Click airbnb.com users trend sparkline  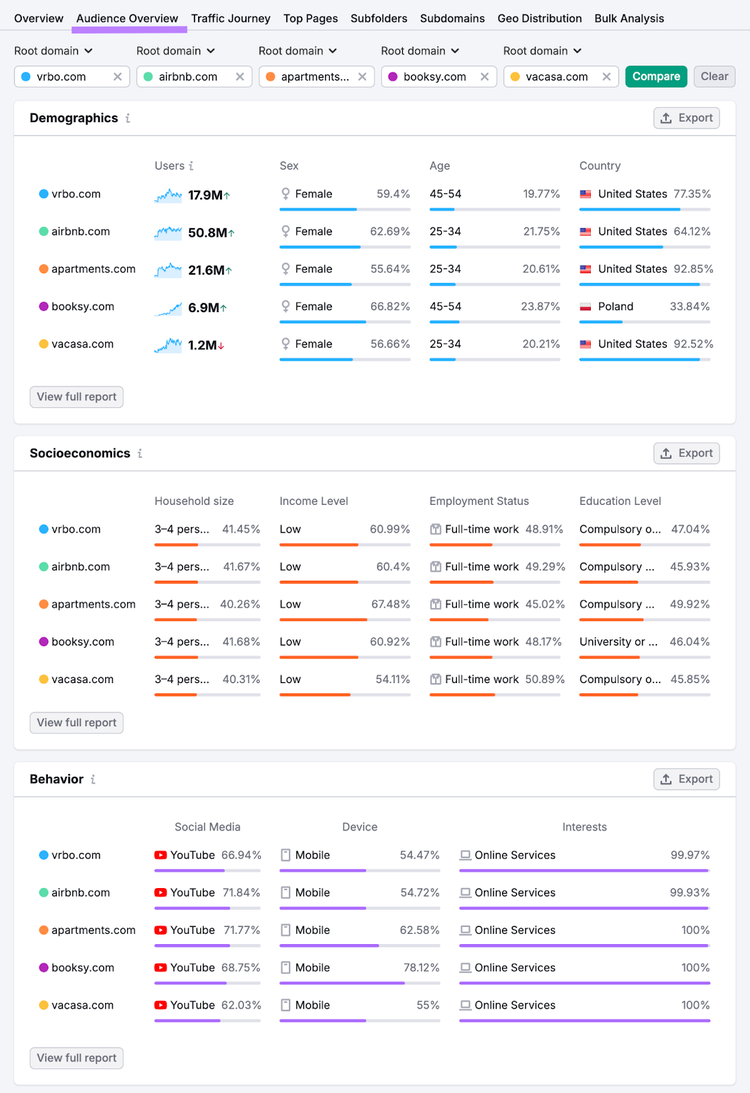[168, 233]
